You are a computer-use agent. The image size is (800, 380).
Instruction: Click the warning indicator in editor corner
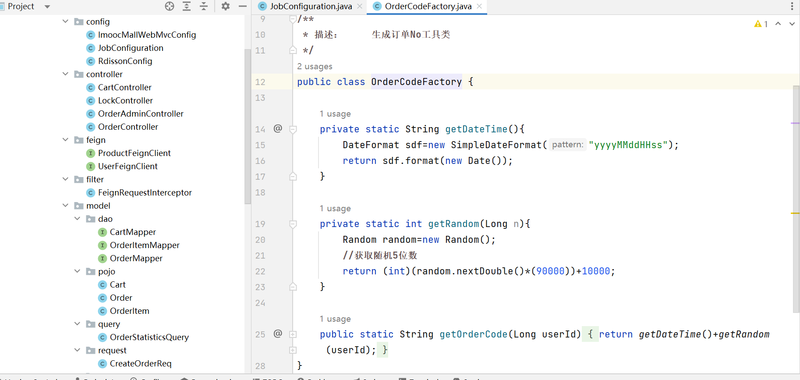761,23
